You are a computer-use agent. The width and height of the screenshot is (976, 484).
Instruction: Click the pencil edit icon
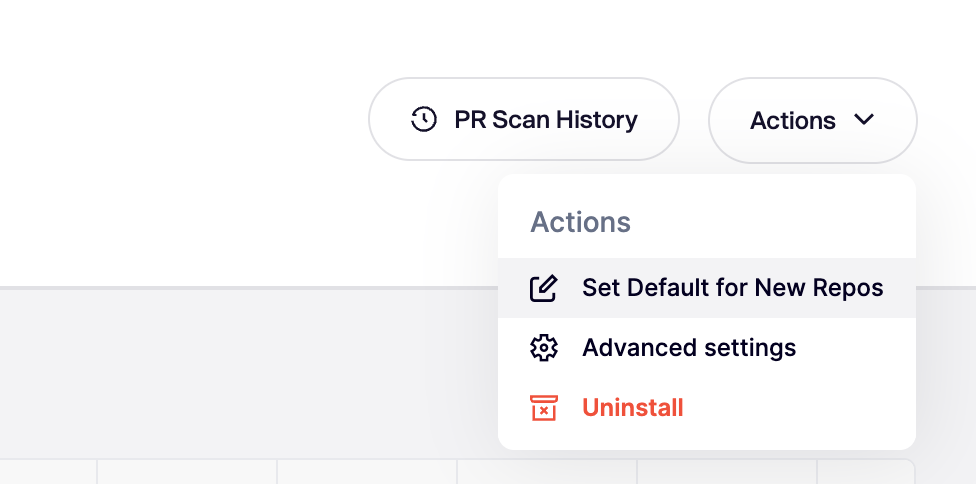[x=543, y=289]
